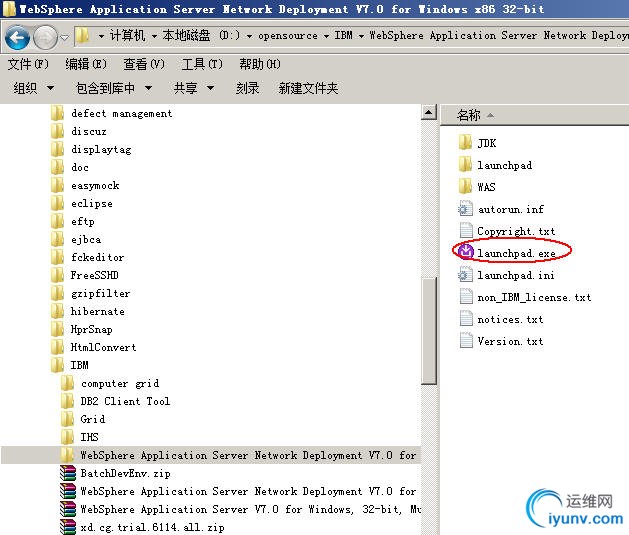
Task: Click the 新建文件夹 button
Action: point(308,88)
